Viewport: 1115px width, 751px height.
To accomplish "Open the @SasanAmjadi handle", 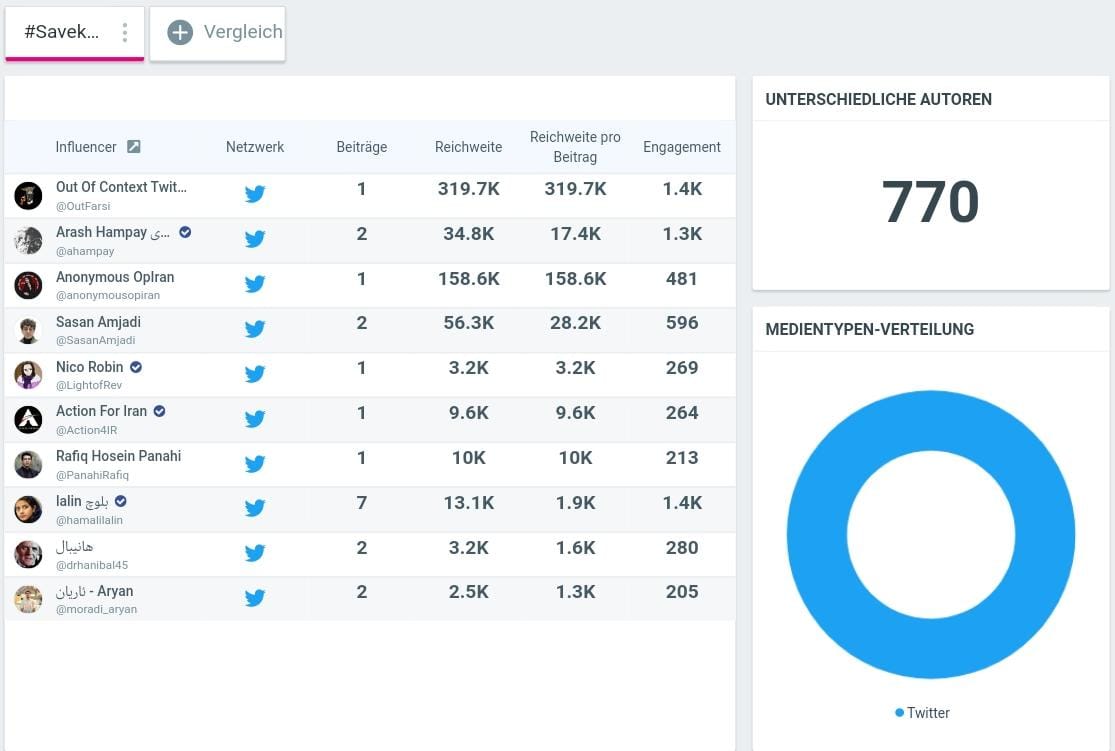I will [x=95, y=340].
